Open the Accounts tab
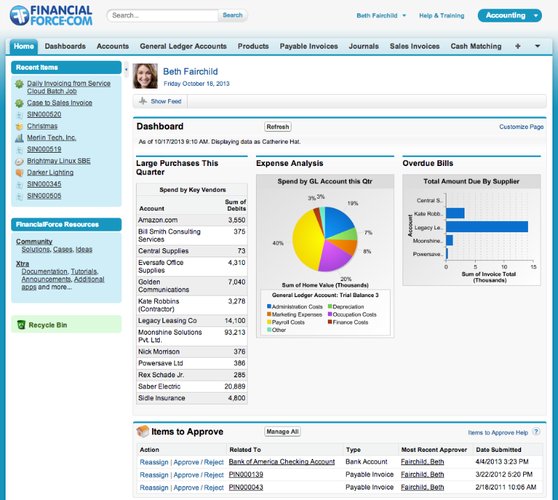The width and height of the screenshot is (558, 500). (x=112, y=46)
